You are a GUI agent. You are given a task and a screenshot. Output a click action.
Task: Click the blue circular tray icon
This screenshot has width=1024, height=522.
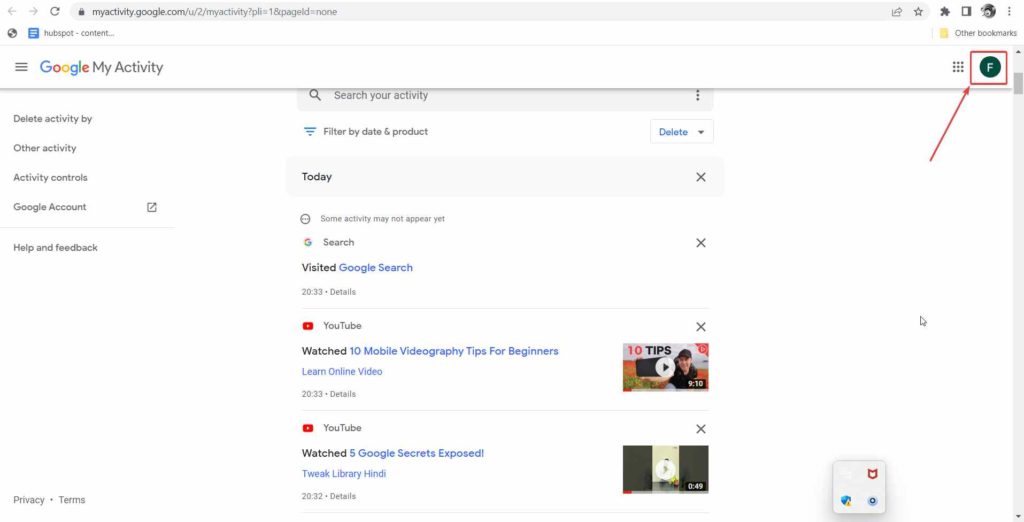tap(872, 501)
